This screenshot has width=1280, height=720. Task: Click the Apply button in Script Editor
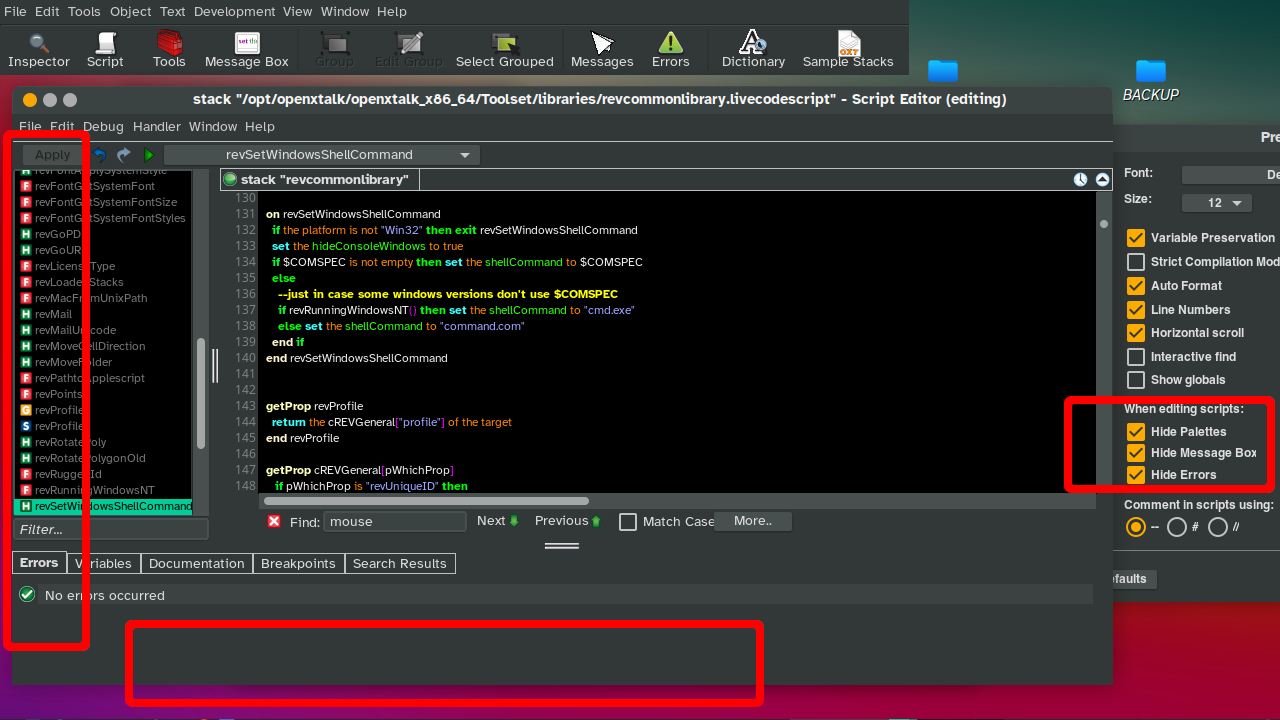53,155
